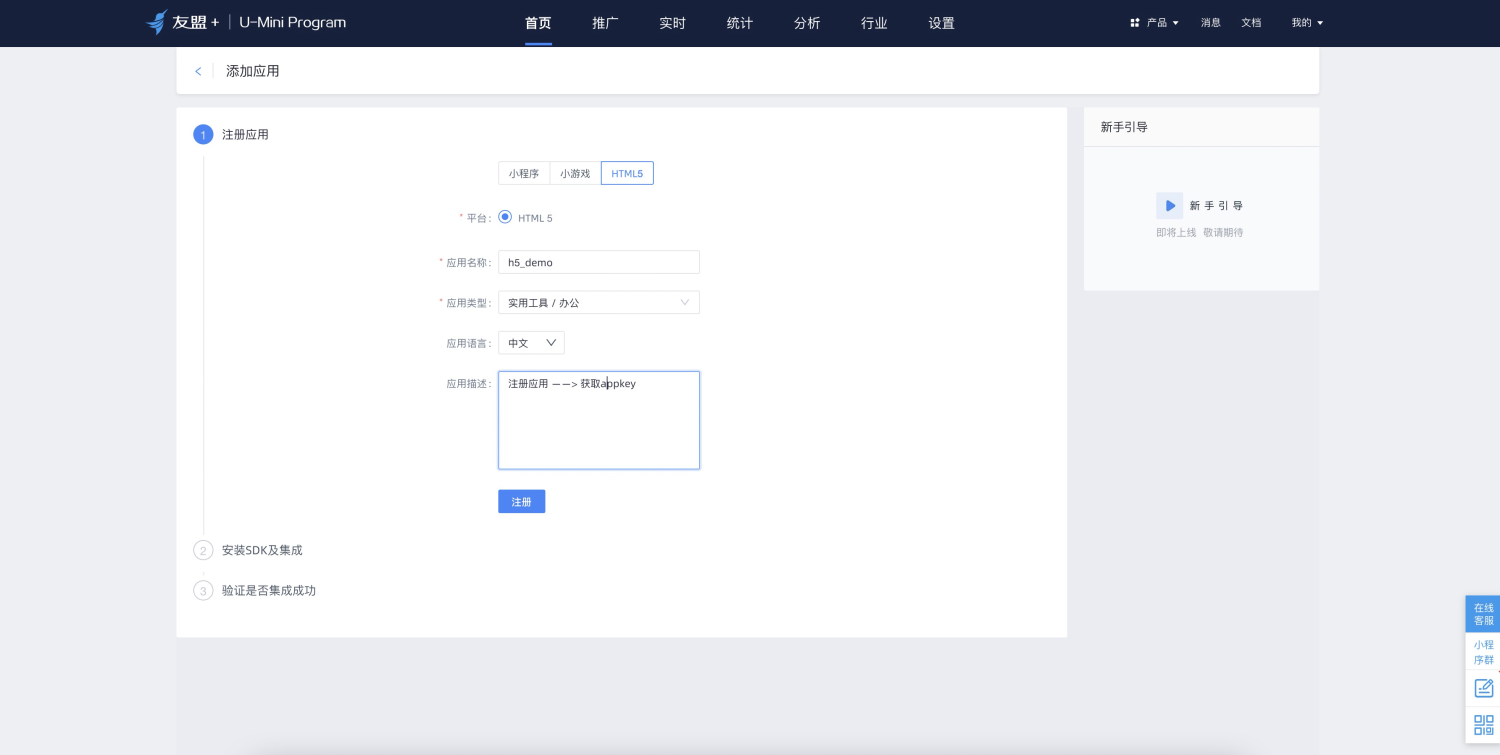Image resolution: width=1500 pixels, height=755 pixels.
Task: Click the 注册 button
Action: [x=522, y=501]
